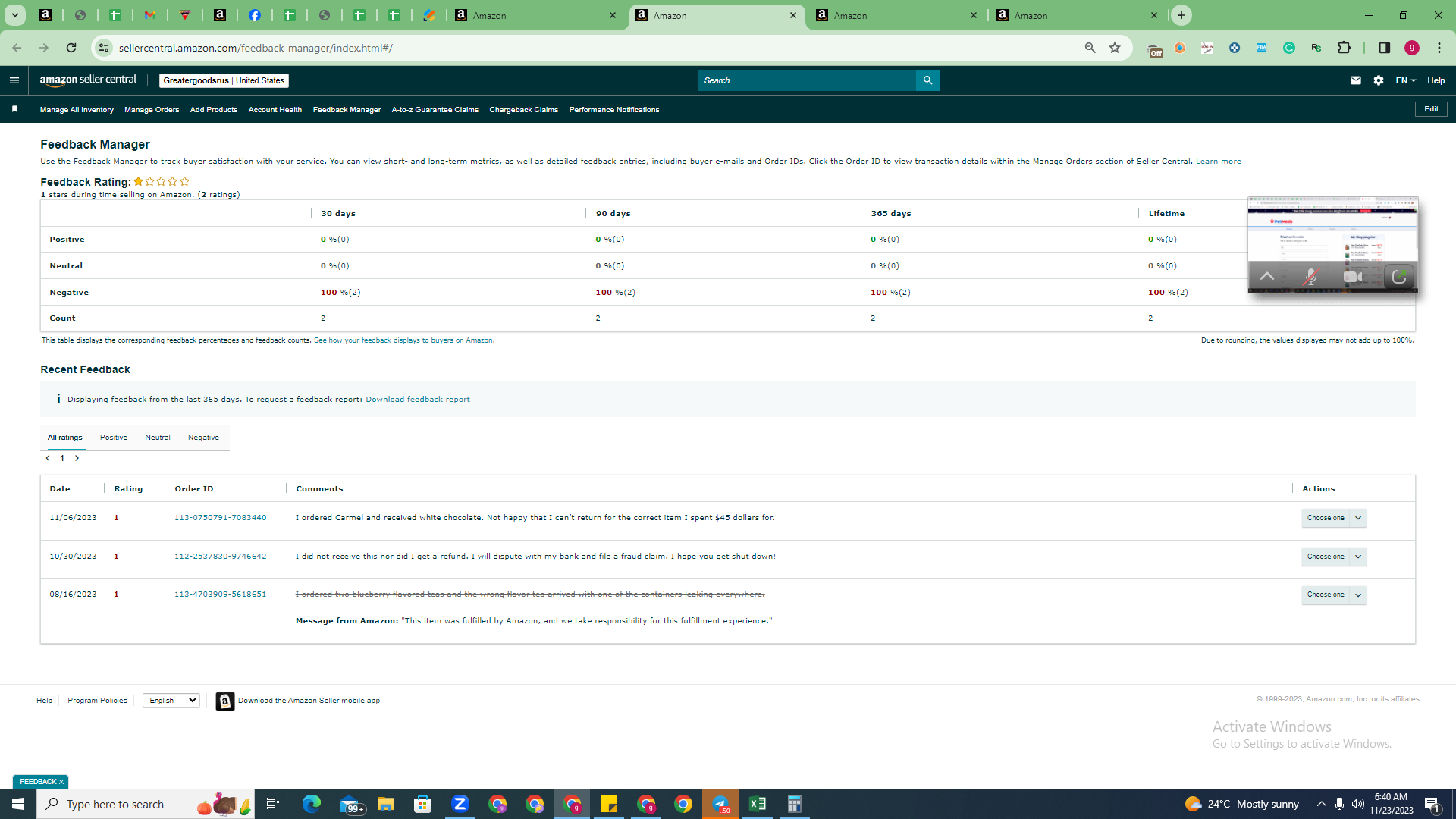
Task: Open the browser zoom magnifier icon
Action: pos(1090,48)
